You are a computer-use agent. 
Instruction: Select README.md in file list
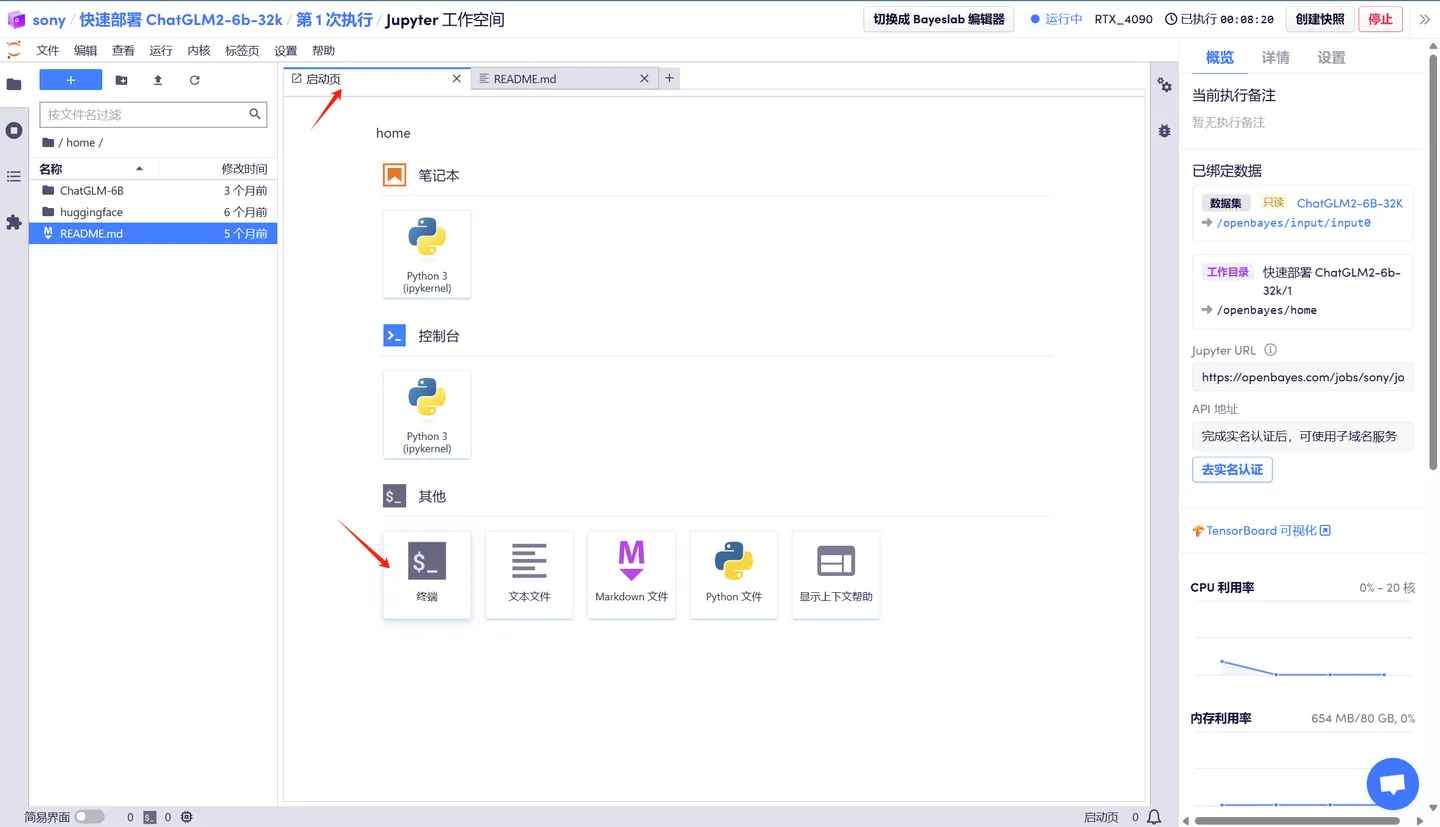point(153,234)
